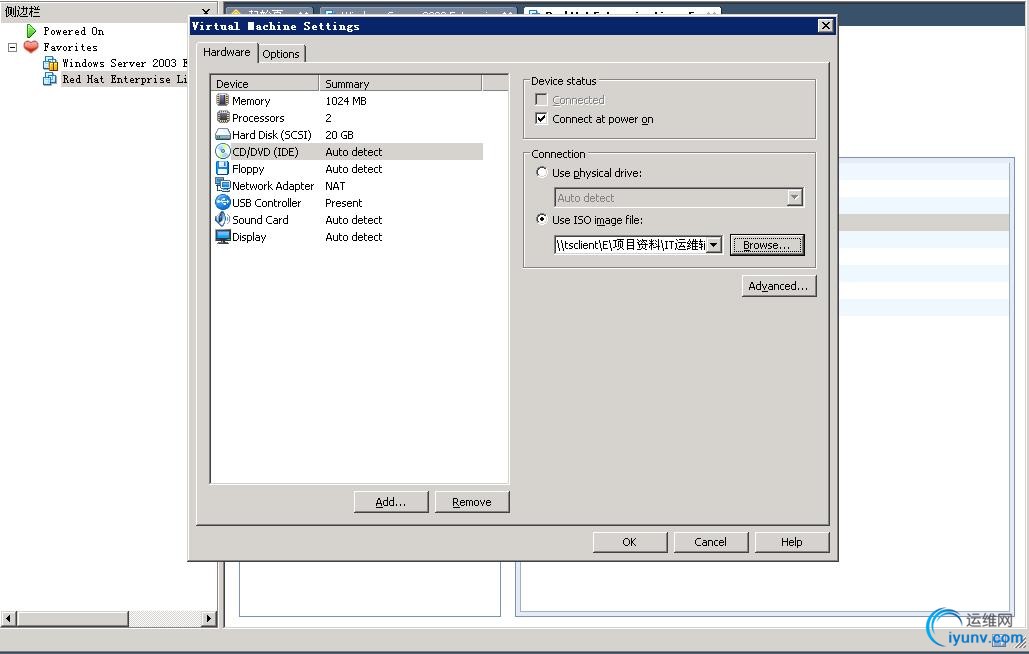Confirm settings with OK button
Viewport: 1029px width, 654px height.
629,542
